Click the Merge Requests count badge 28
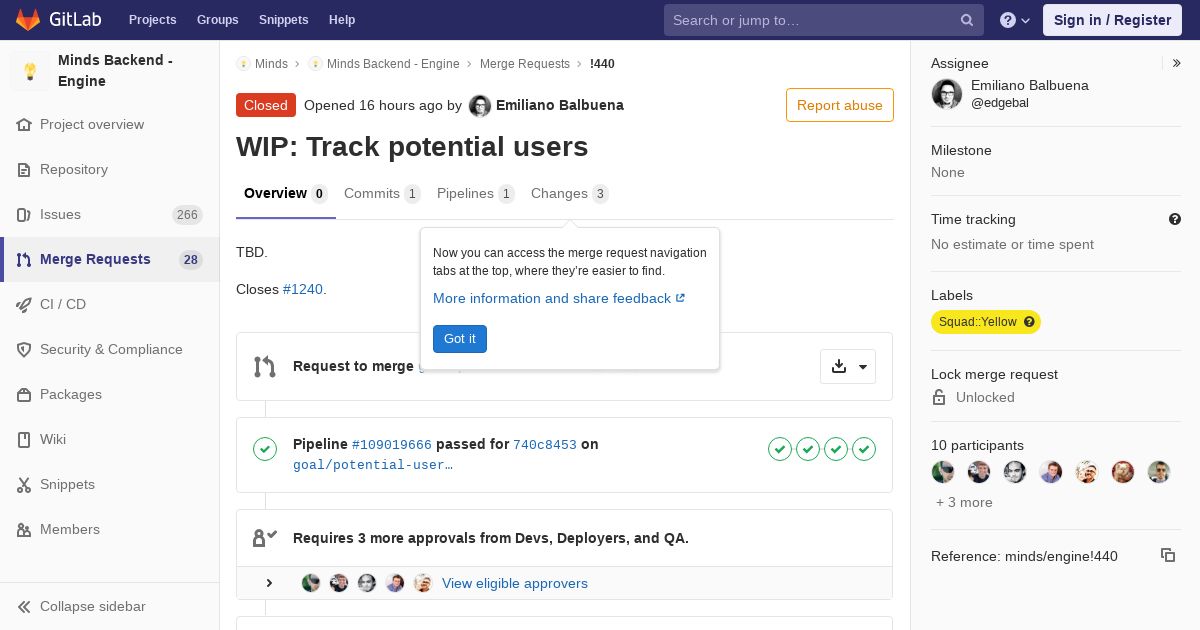 (190, 260)
